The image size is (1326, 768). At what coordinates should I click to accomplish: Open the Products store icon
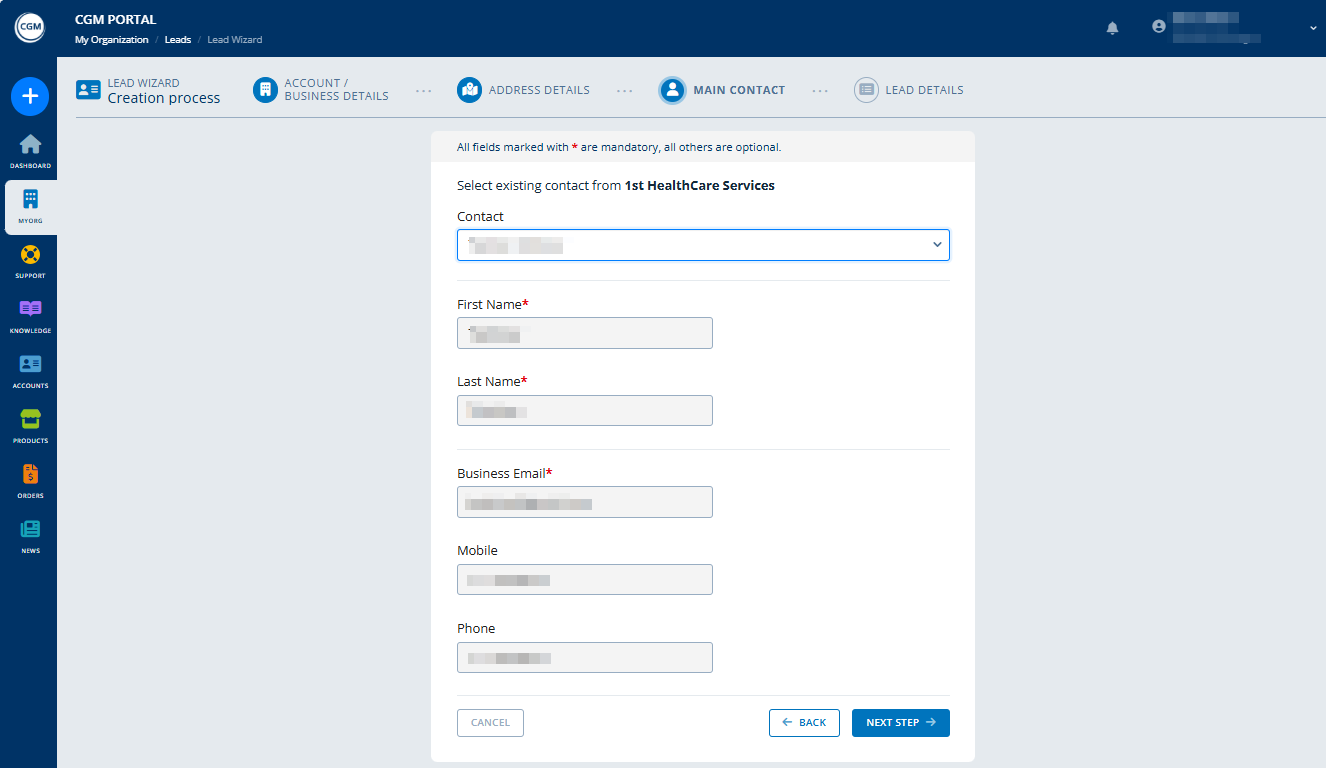(30, 421)
